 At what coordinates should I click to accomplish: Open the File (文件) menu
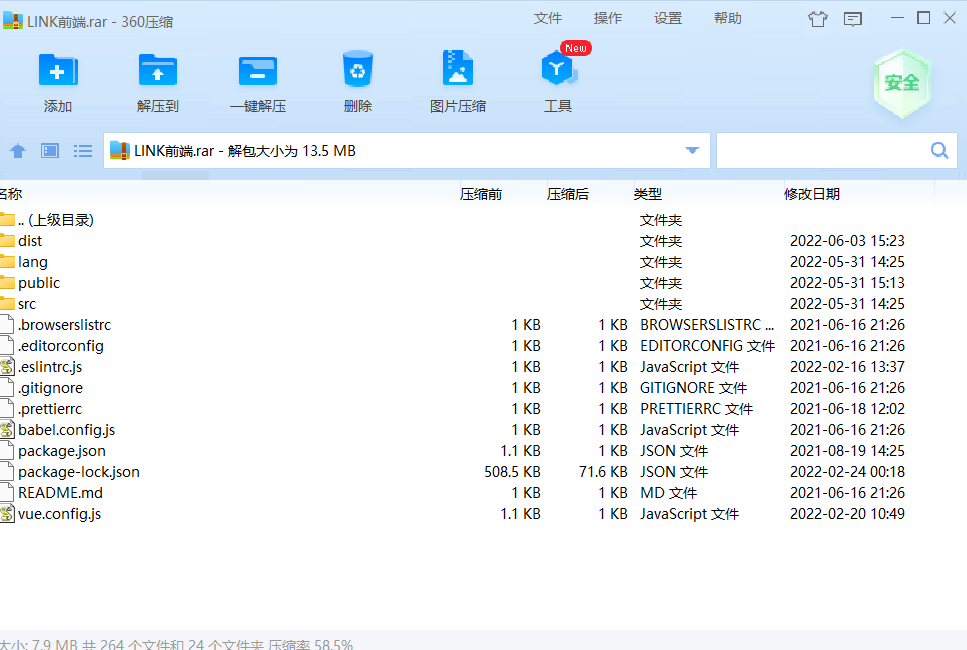click(548, 18)
